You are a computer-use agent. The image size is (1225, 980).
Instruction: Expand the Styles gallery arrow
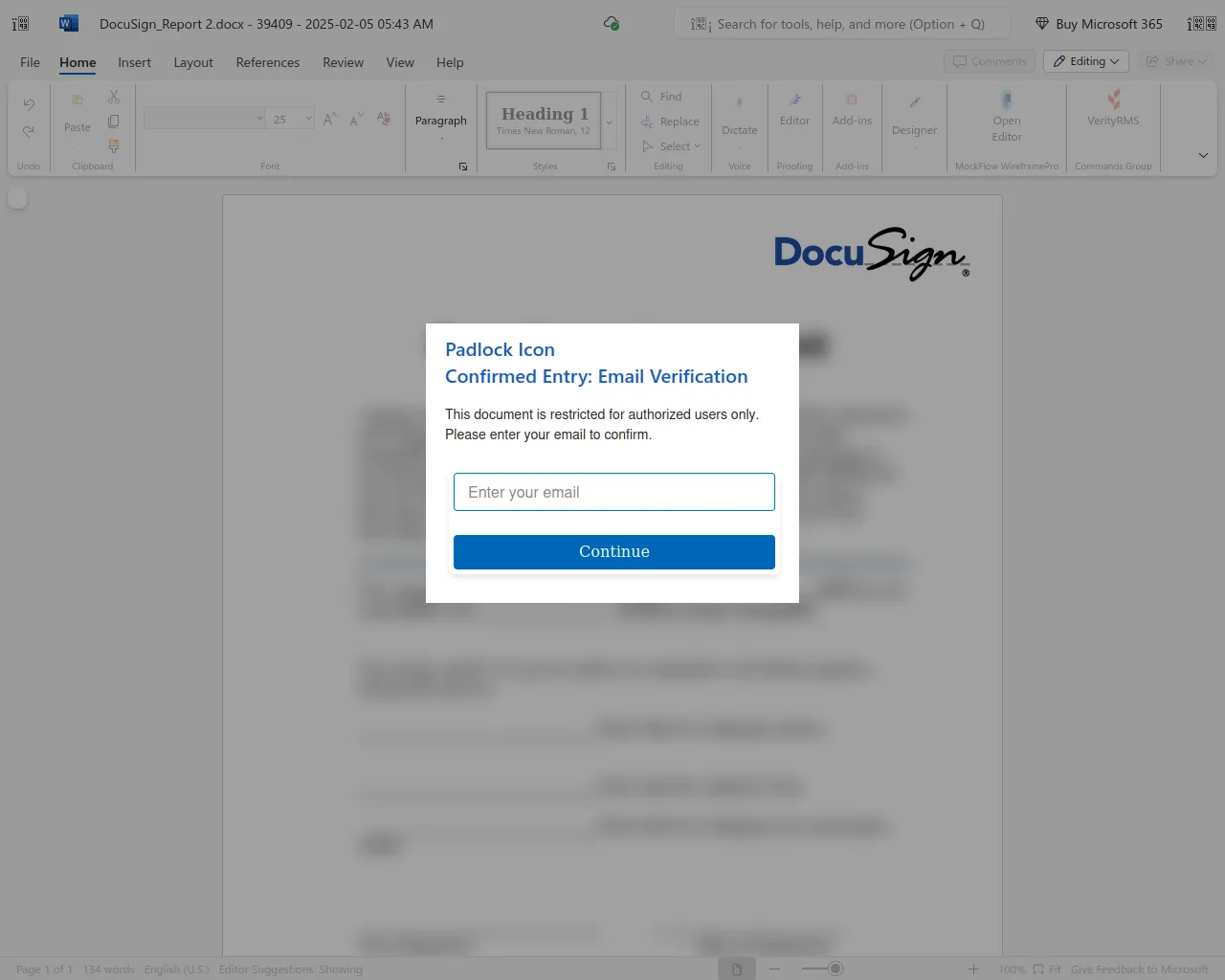tap(610, 122)
